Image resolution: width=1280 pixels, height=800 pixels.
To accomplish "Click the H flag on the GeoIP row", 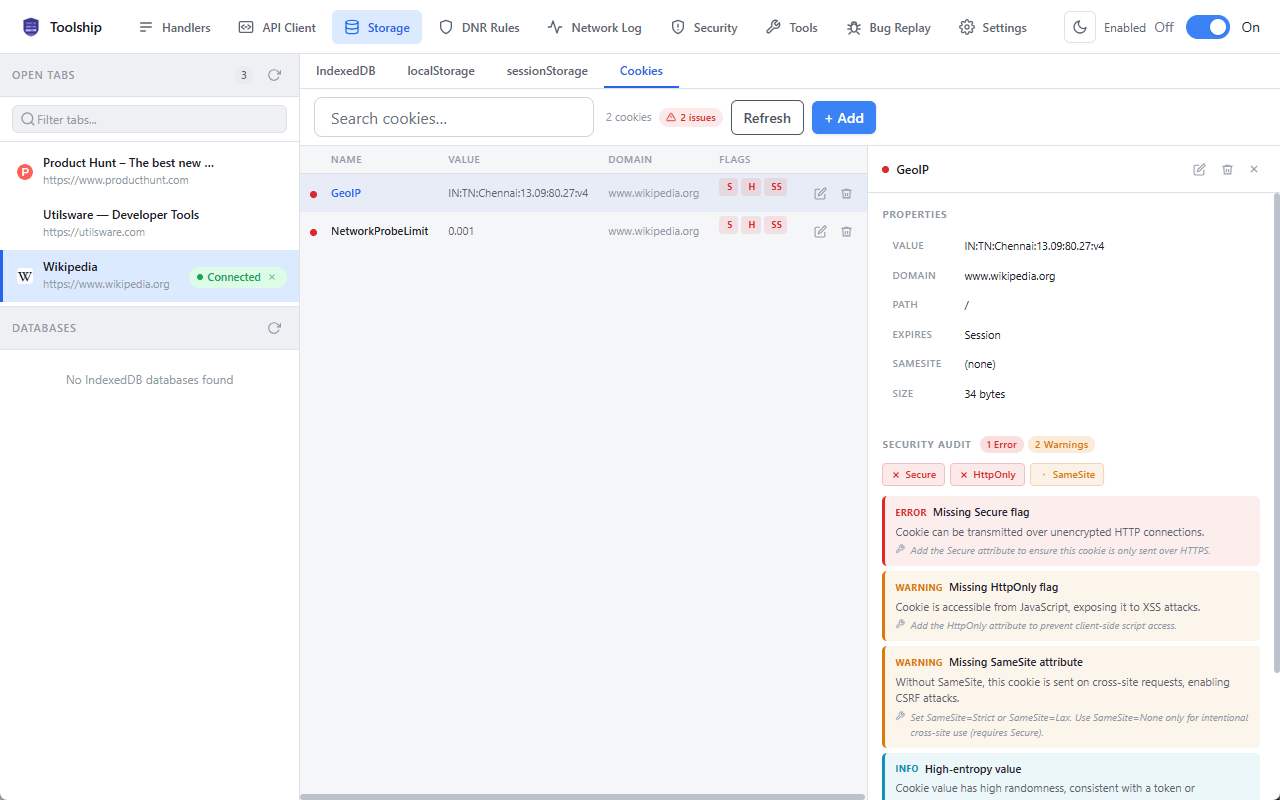I will click(x=752, y=187).
